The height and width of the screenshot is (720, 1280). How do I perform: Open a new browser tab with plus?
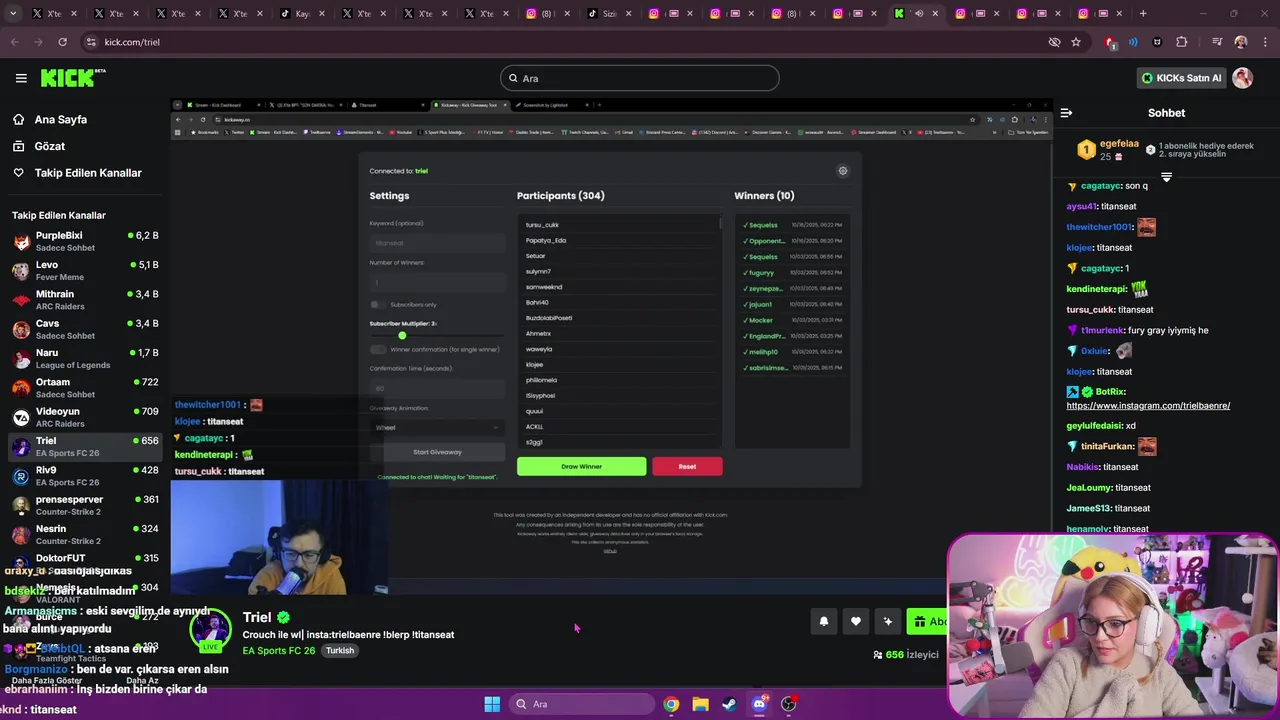pyautogui.click(x=1143, y=14)
